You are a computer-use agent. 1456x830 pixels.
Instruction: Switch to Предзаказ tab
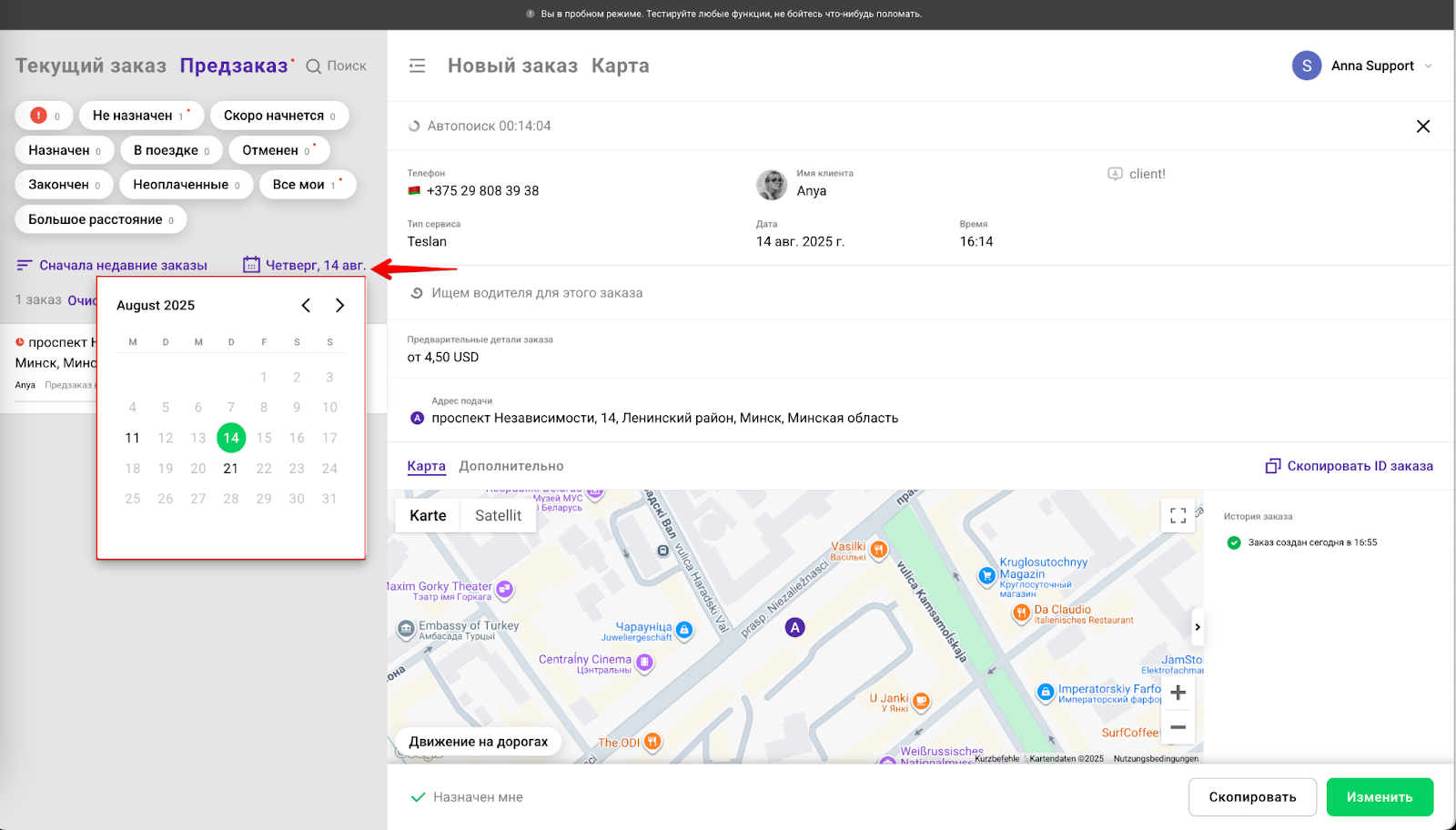[x=234, y=66]
